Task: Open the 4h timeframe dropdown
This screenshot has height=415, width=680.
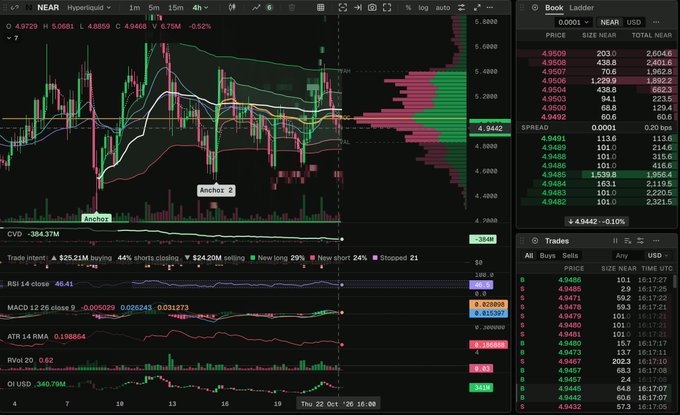Action: pyautogui.click(x=200, y=8)
